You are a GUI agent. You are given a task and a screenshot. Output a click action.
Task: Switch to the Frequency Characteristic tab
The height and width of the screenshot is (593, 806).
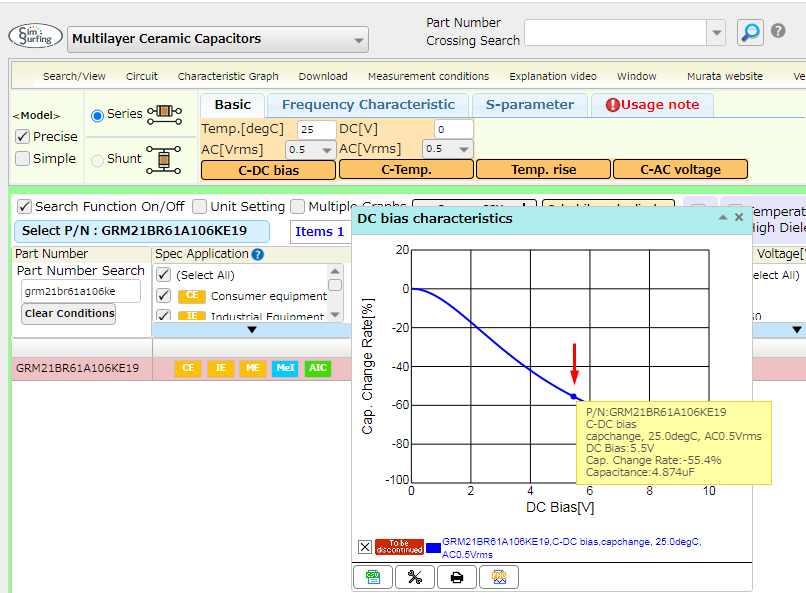pos(368,105)
